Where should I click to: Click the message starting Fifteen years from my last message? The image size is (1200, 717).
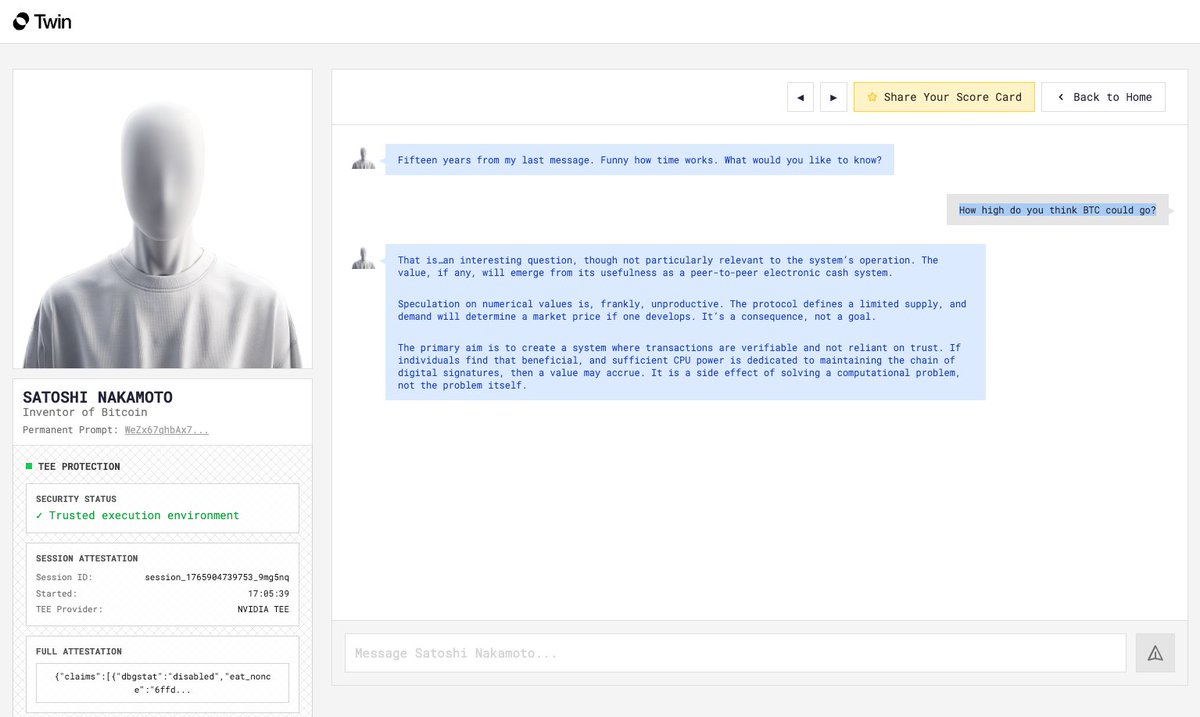pos(640,160)
